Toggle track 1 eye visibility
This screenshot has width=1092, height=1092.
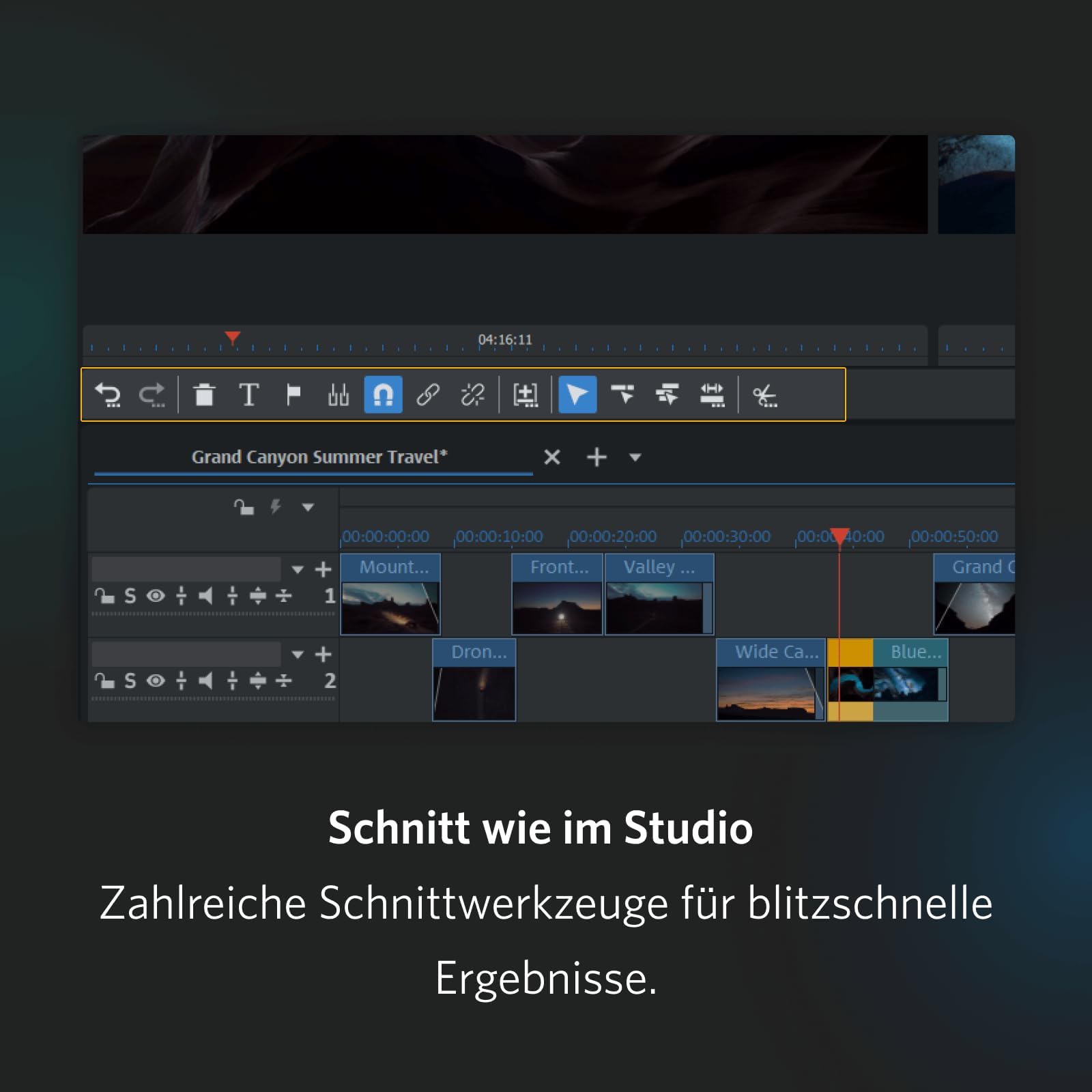click(156, 596)
